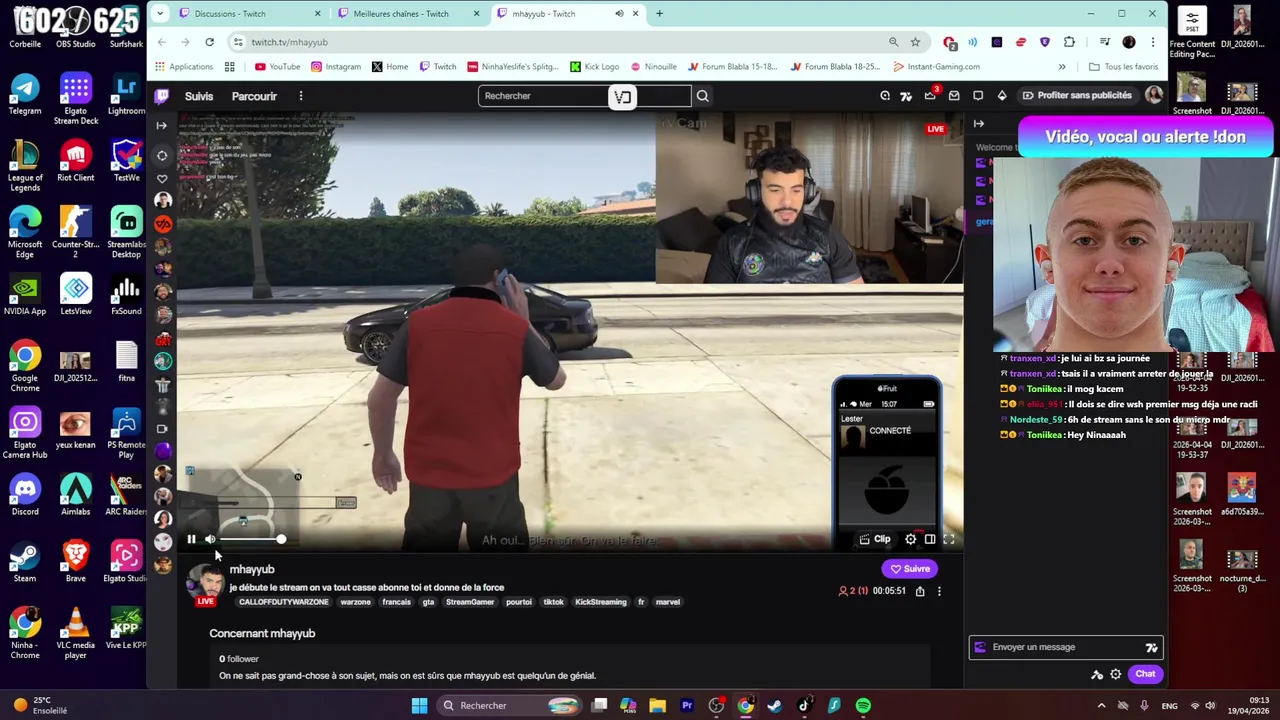Open the Discord desktop icon
Screen dimensions: 1280x720
(25, 495)
